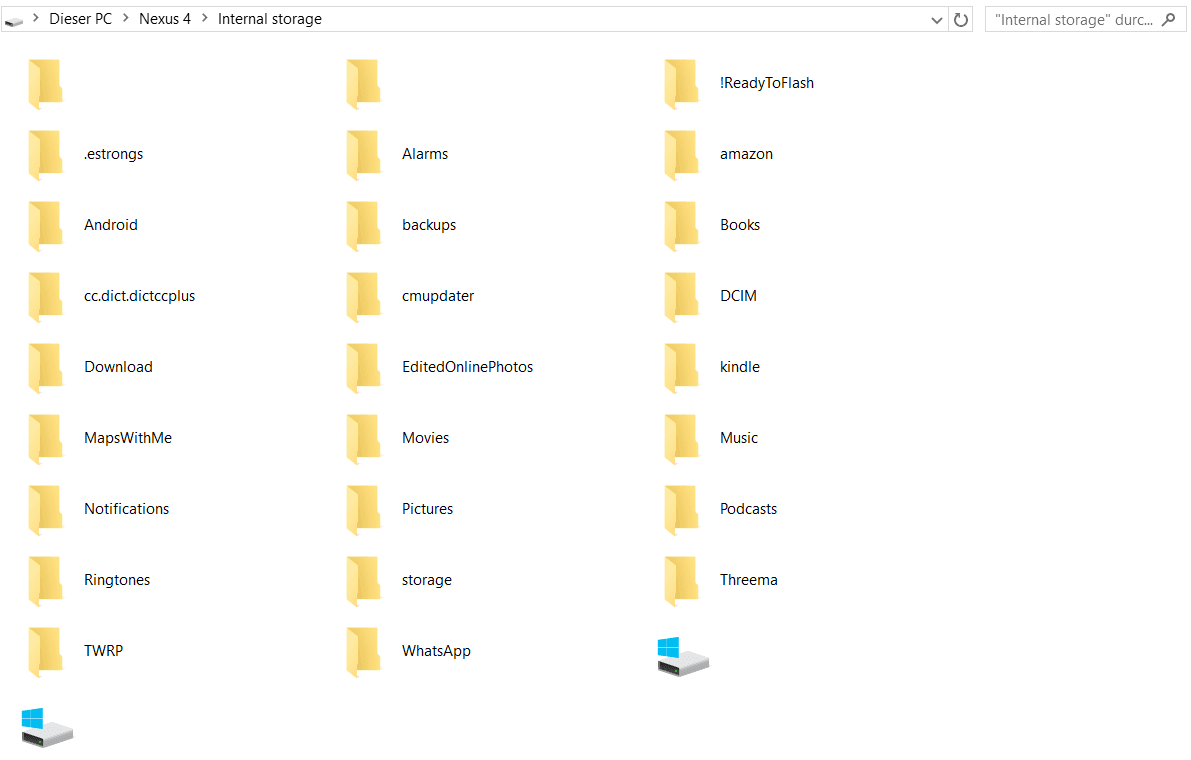The image size is (1191, 760).
Task: Select the Windows drive icon beside WhatsApp
Action: tap(683, 657)
